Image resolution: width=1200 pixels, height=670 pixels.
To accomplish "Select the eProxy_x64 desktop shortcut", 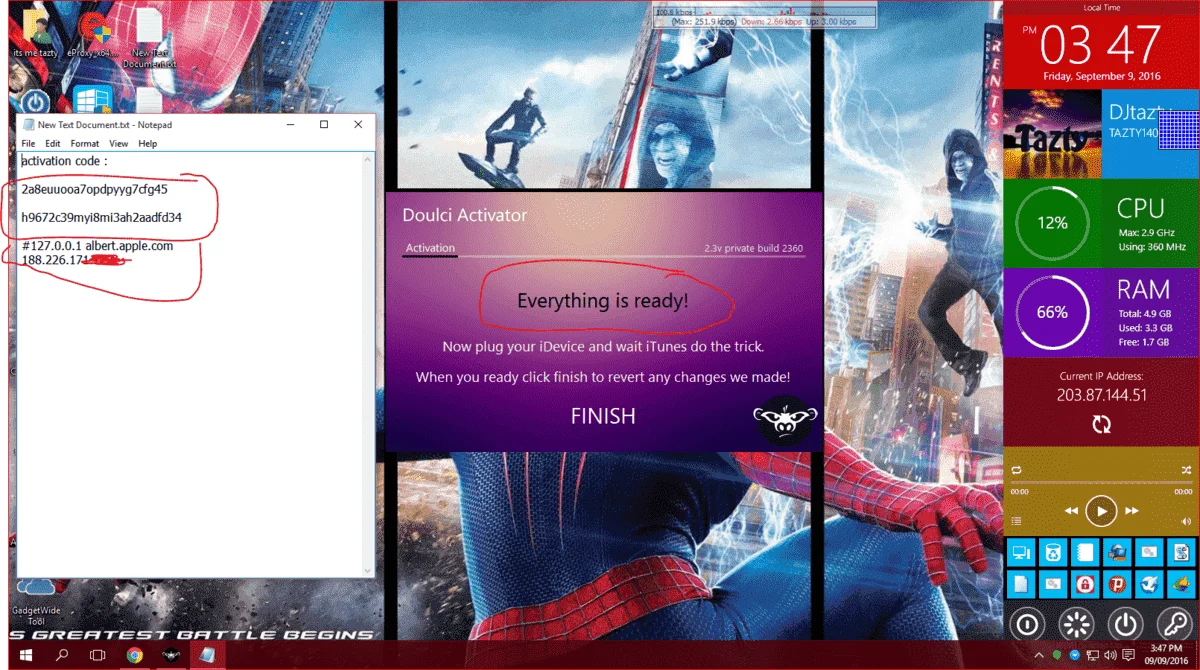I will (93, 33).
